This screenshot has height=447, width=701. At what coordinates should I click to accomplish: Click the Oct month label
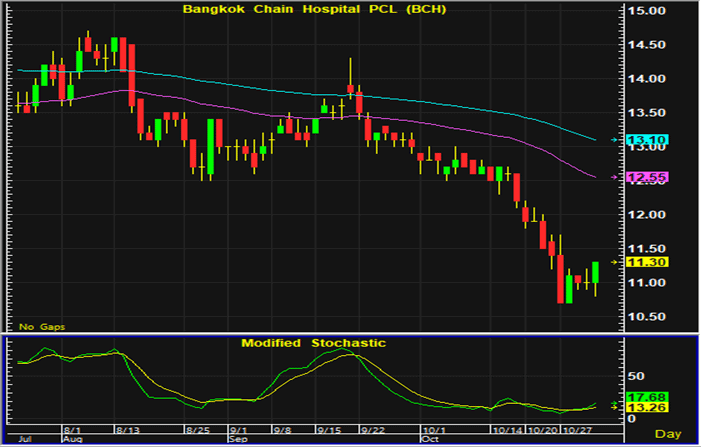tap(430, 438)
